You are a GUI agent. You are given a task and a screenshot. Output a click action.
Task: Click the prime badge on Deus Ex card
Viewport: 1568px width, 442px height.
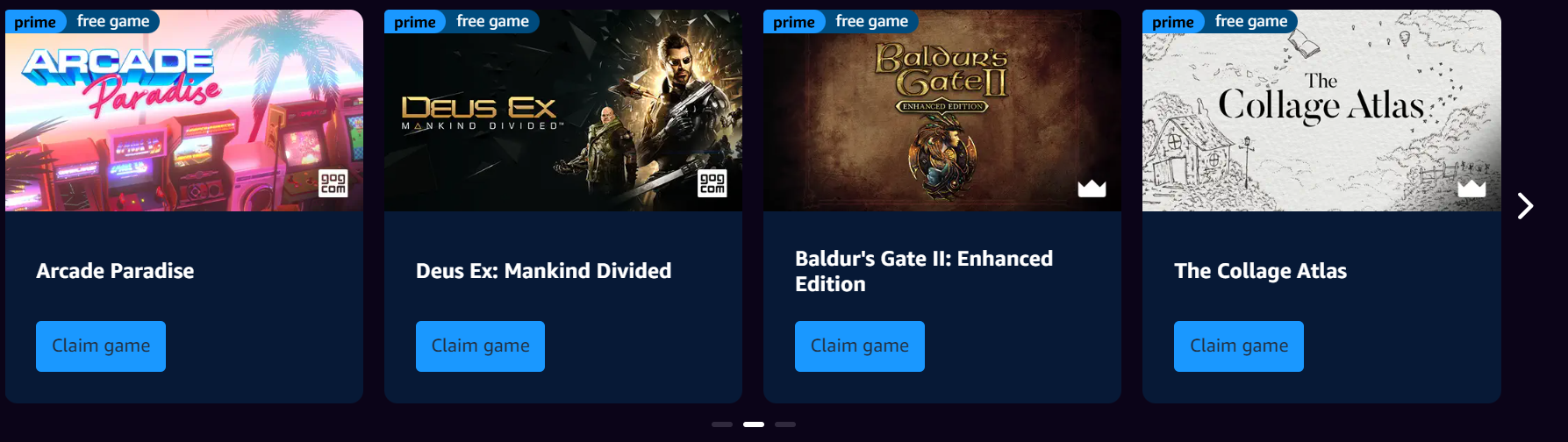[414, 21]
